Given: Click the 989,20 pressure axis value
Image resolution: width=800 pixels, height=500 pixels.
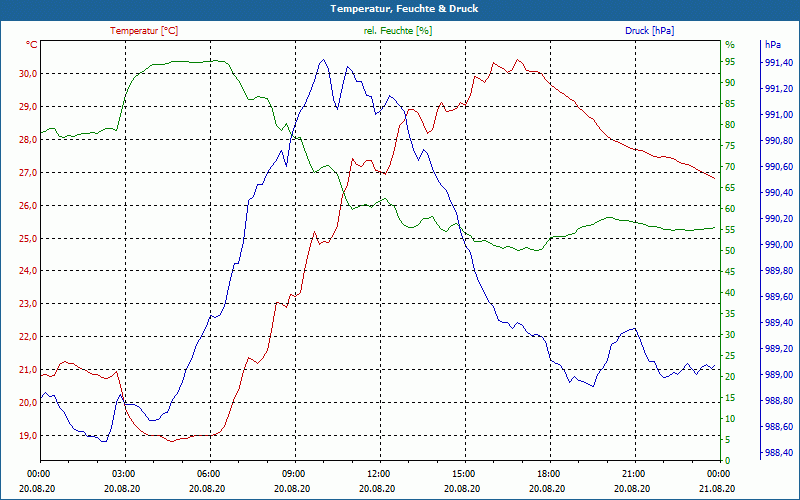Looking at the screenshot, I should 779,349.
